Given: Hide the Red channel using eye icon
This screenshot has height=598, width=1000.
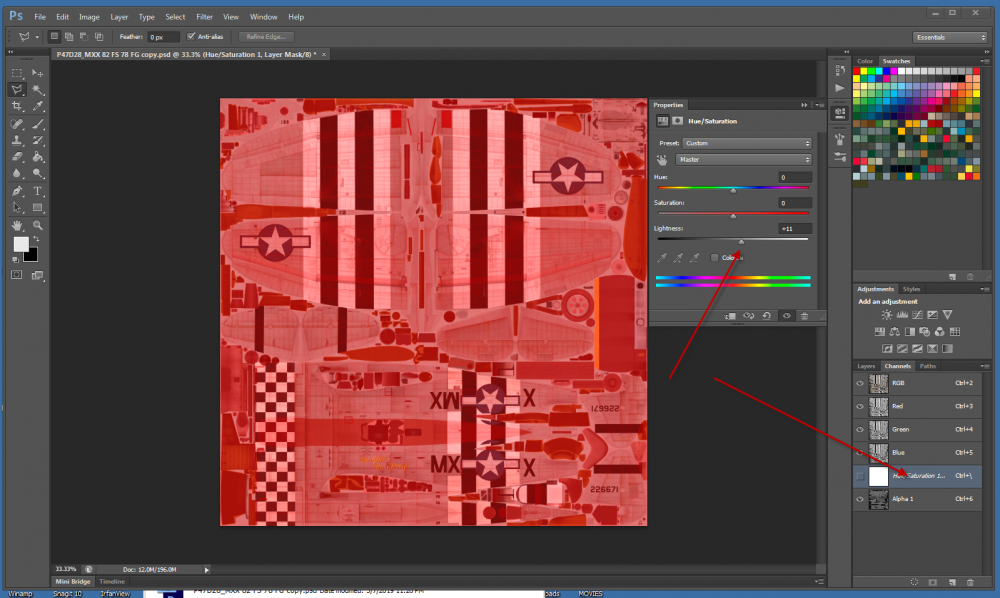Looking at the screenshot, I should pos(860,406).
